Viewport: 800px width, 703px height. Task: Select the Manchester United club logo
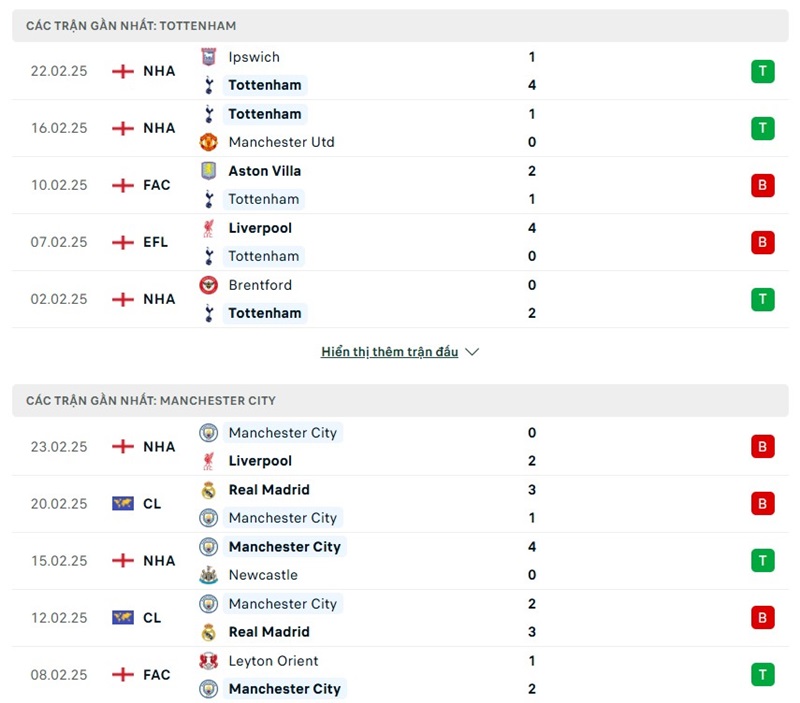(x=208, y=142)
